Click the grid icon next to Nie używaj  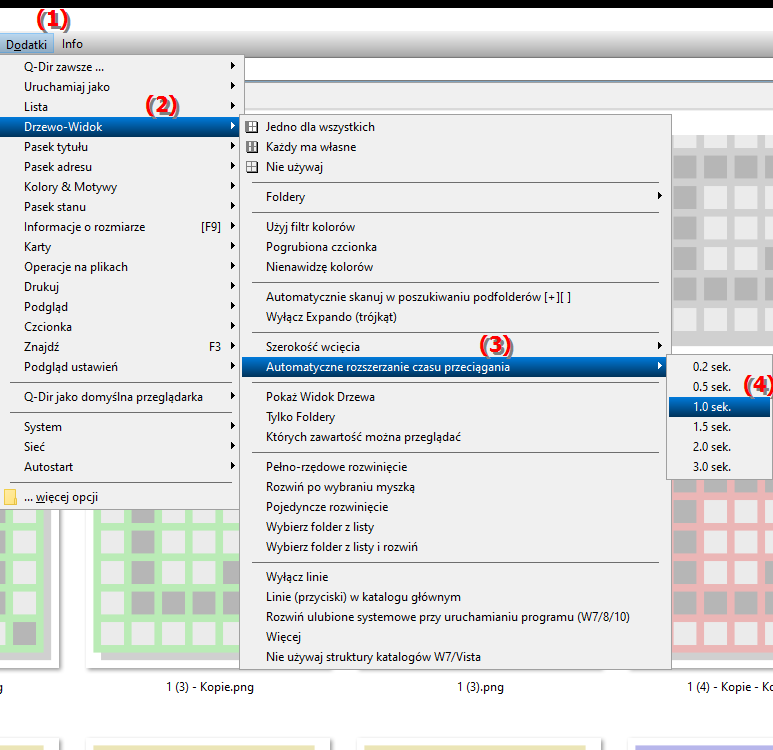click(x=252, y=167)
